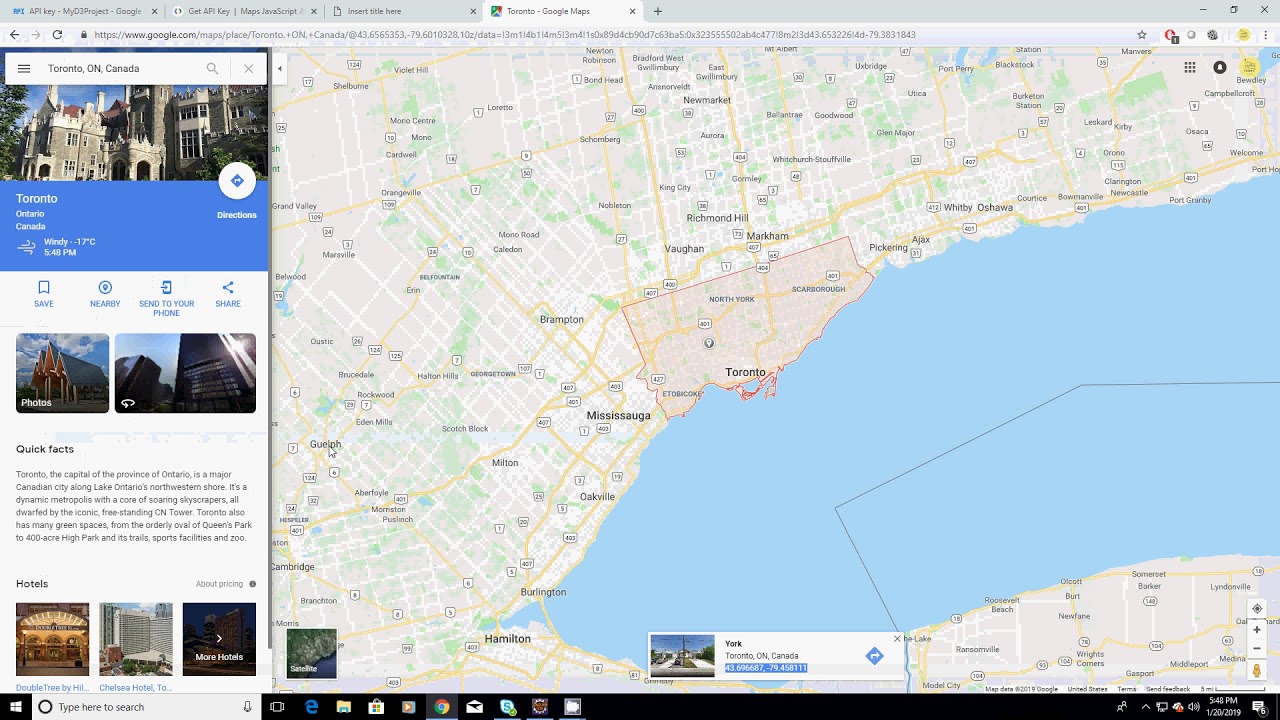The width and height of the screenshot is (1280, 720).
Task: Click About pricing info
Action: tap(225, 584)
